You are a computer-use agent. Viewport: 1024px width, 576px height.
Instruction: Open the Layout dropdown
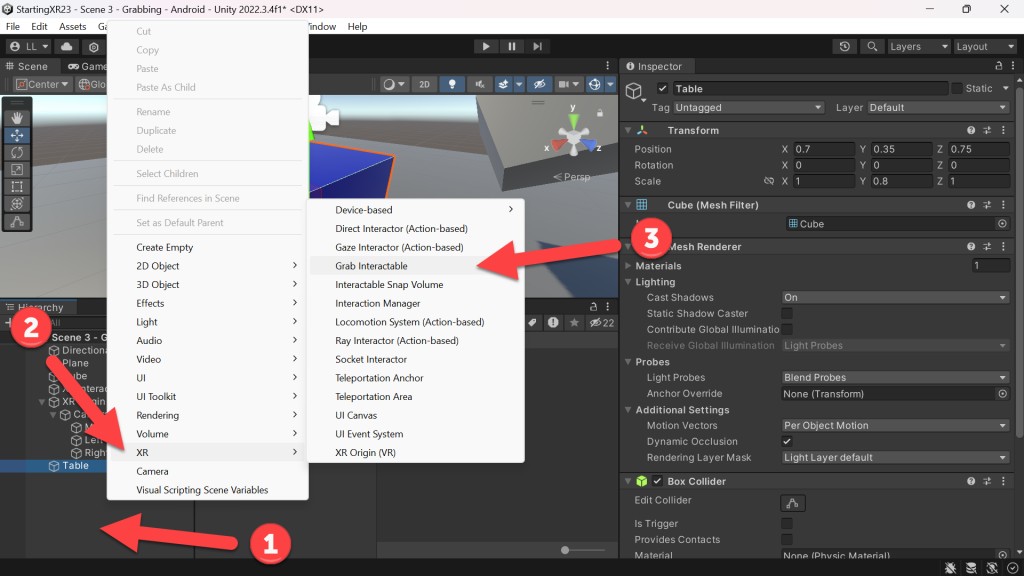[985, 46]
